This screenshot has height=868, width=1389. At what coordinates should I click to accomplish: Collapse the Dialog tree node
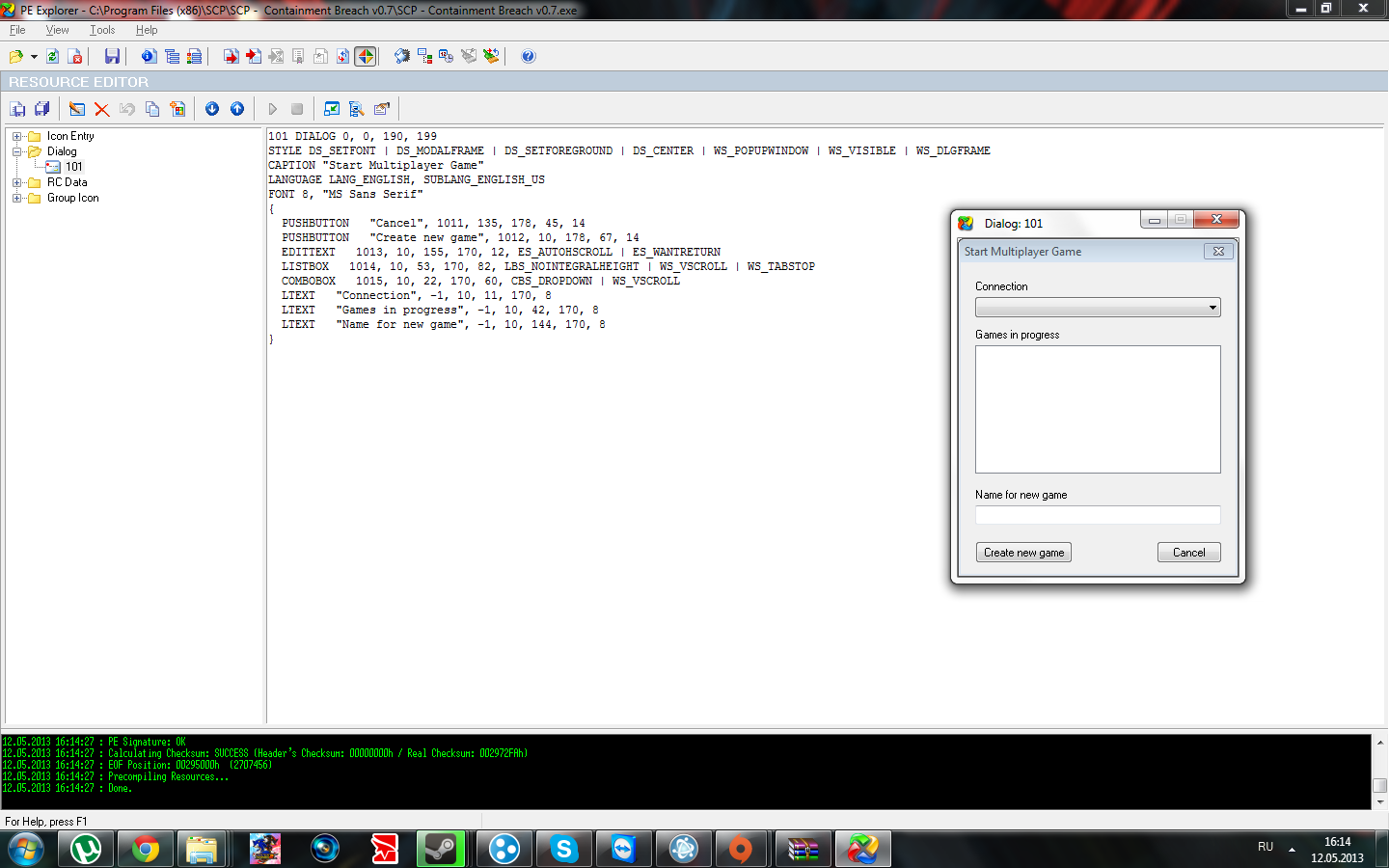(16, 151)
